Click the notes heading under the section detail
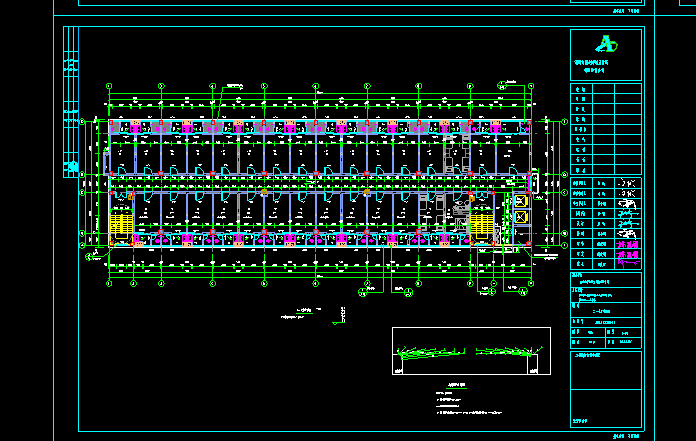This screenshot has height=441, width=696. (x=457, y=385)
